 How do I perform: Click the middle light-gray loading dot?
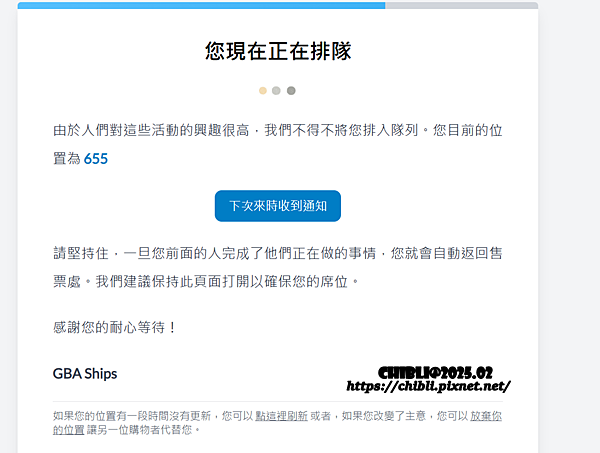click(x=276, y=91)
